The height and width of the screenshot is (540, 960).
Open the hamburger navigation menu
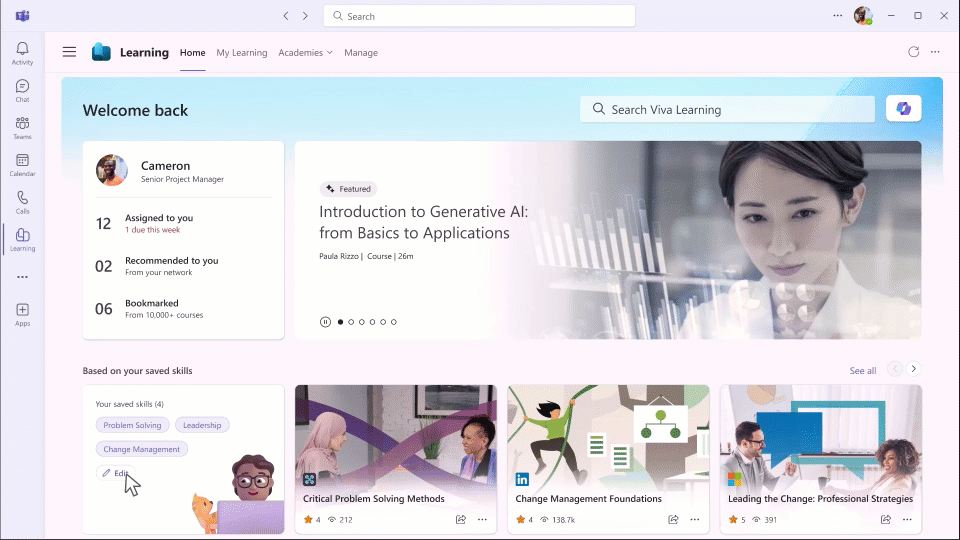(x=69, y=52)
